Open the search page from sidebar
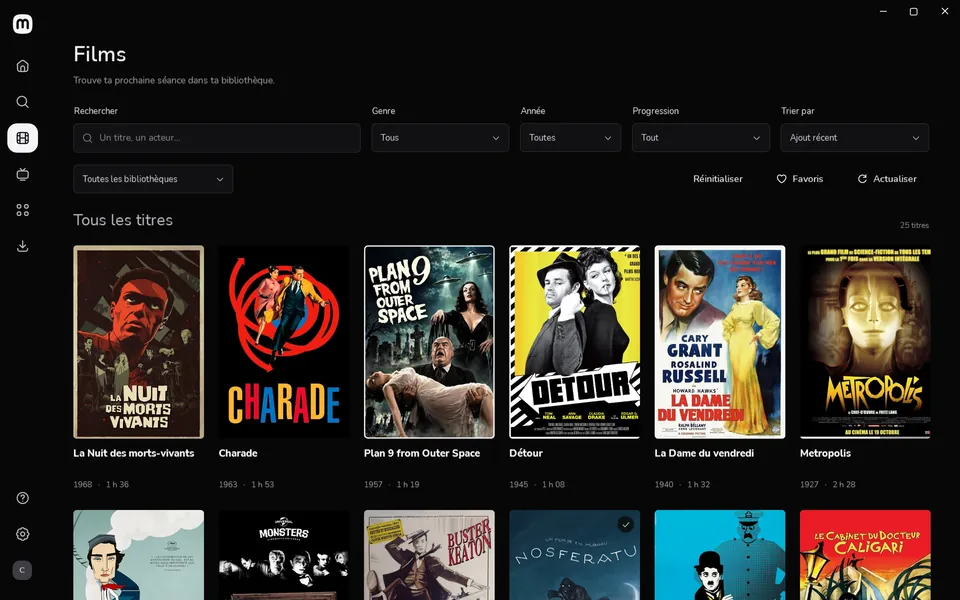Image resolution: width=960 pixels, height=600 pixels. coord(23,102)
